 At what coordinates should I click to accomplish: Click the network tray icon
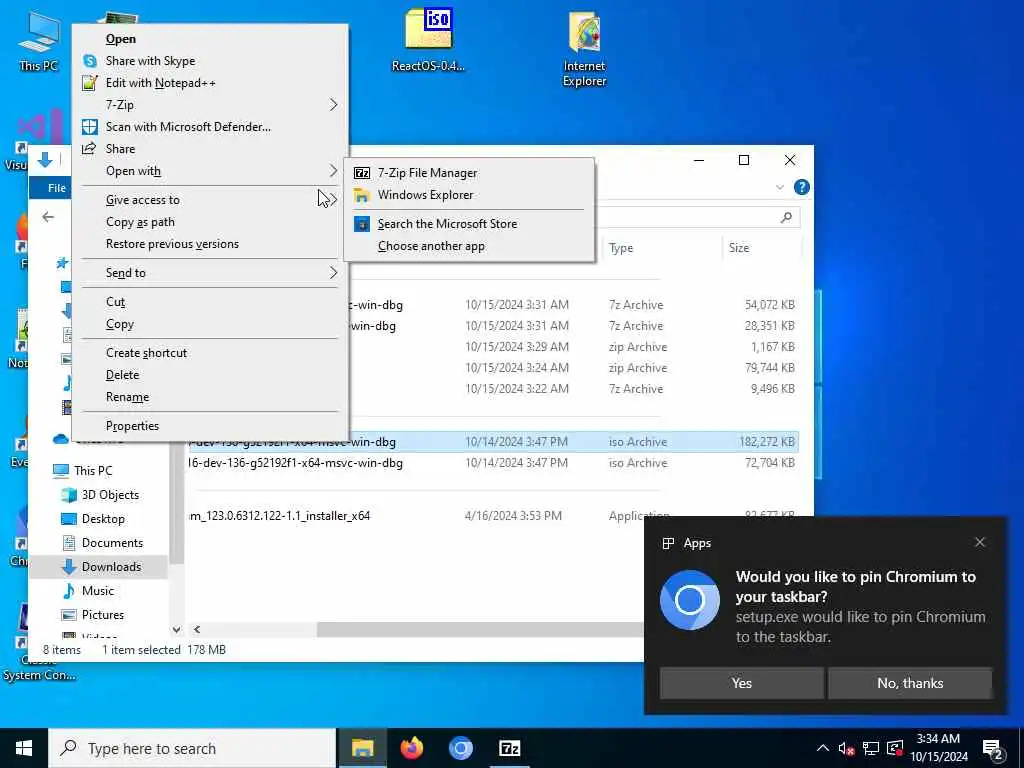(x=871, y=748)
